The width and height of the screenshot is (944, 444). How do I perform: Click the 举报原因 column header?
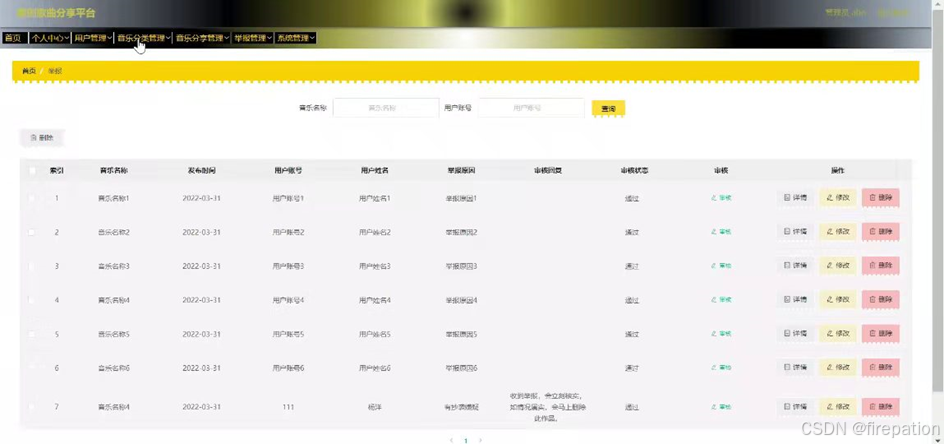click(x=461, y=170)
